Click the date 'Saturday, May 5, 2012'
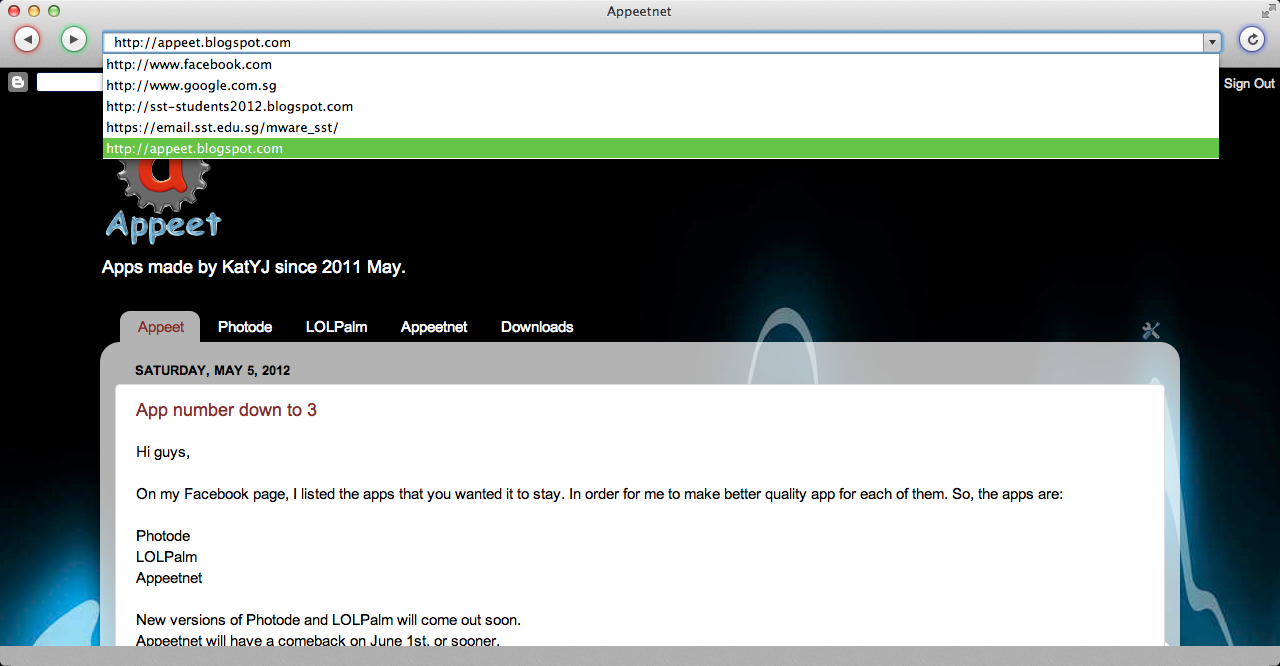Screen dimensions: 1280x666 [212, 370]
